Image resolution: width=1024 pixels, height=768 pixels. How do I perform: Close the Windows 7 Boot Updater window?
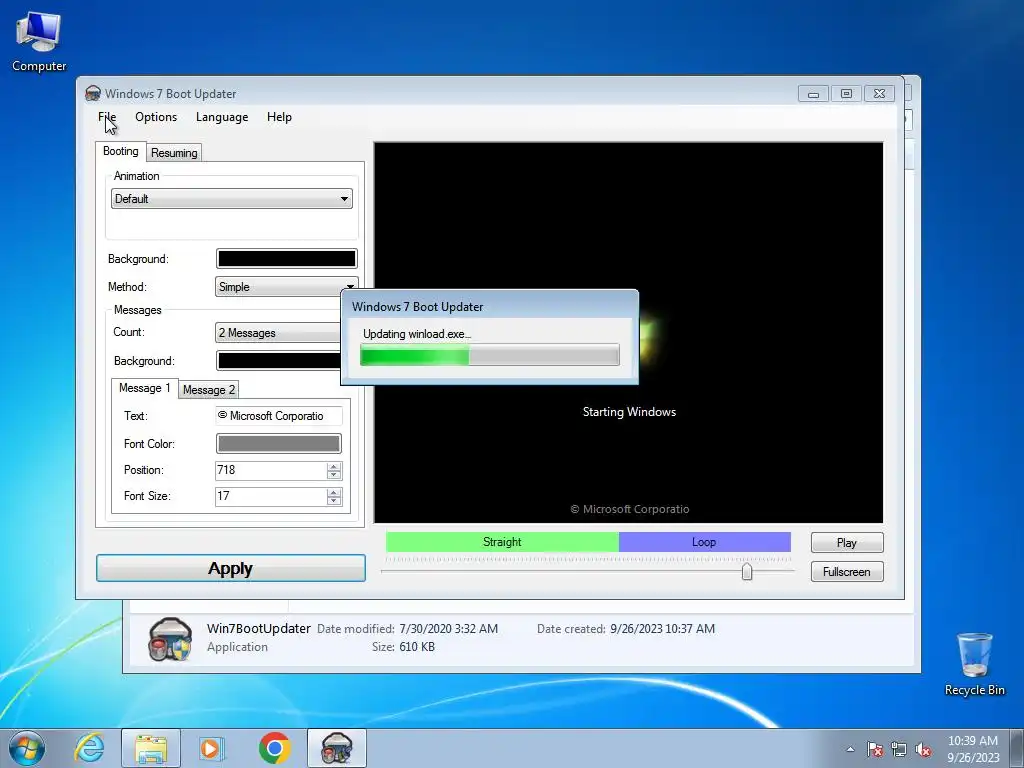[880, 94]
